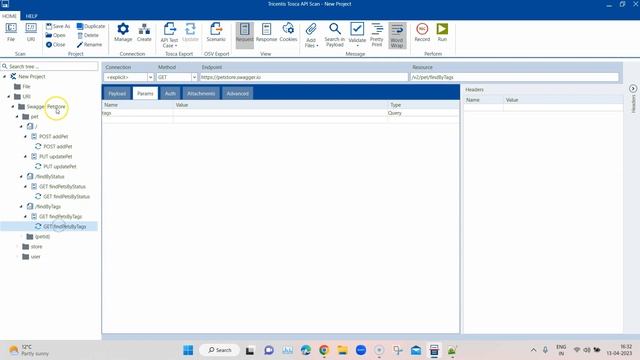Show hidden system tray icons
The width and height of the screenshot is (640, 360).
(x=533, y=350)
